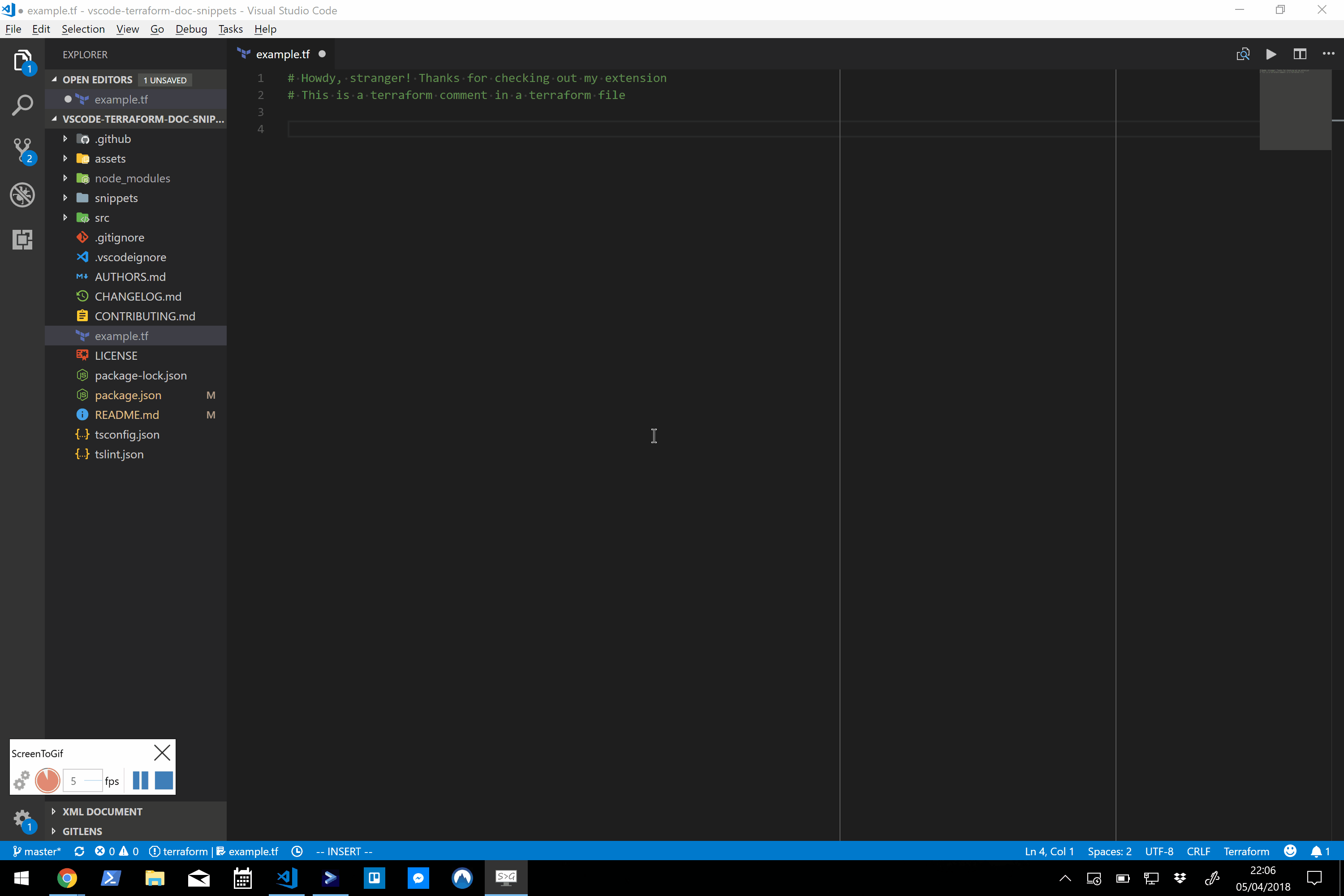
Task: Open the More Actions ellipsis in the editor
Action: (1328, 54)
